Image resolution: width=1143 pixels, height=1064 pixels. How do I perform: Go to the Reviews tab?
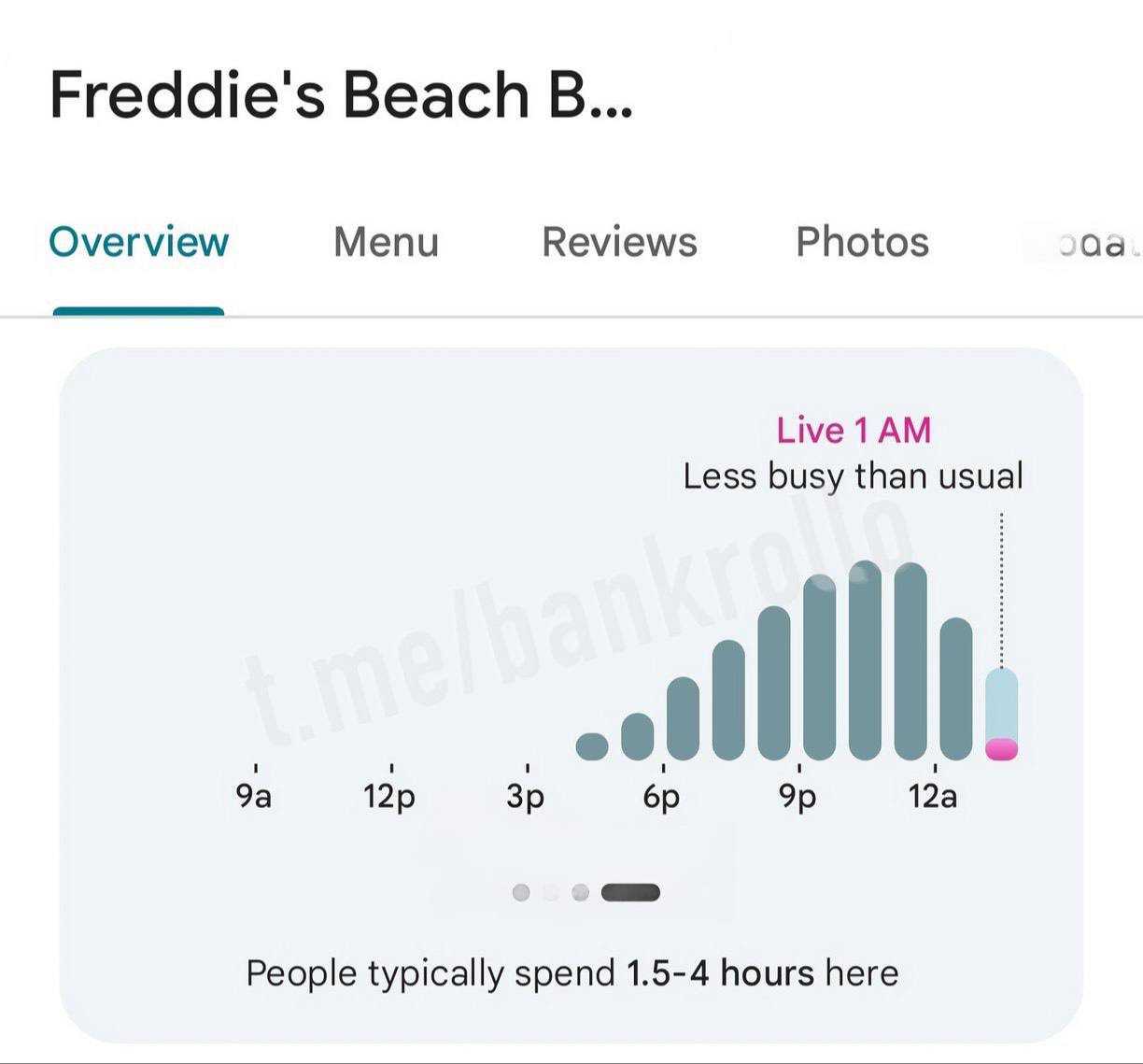click(619, 242)
